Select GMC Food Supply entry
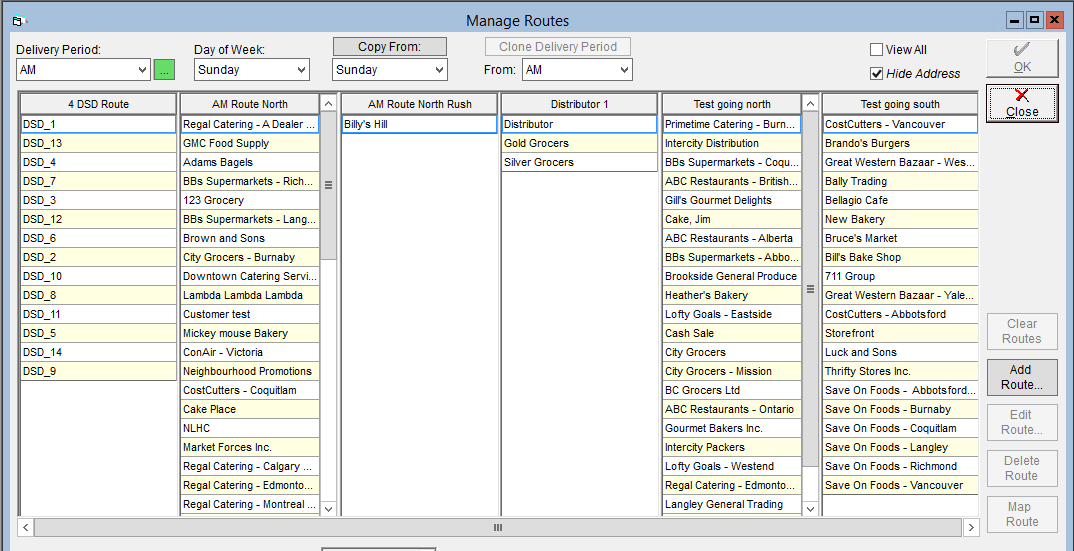The height and width of the screenshot is (551, 1074). point(250,143)
